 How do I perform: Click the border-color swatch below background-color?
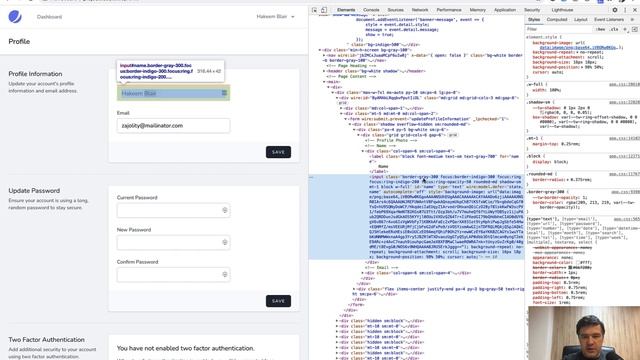click(x=570, y=267)
